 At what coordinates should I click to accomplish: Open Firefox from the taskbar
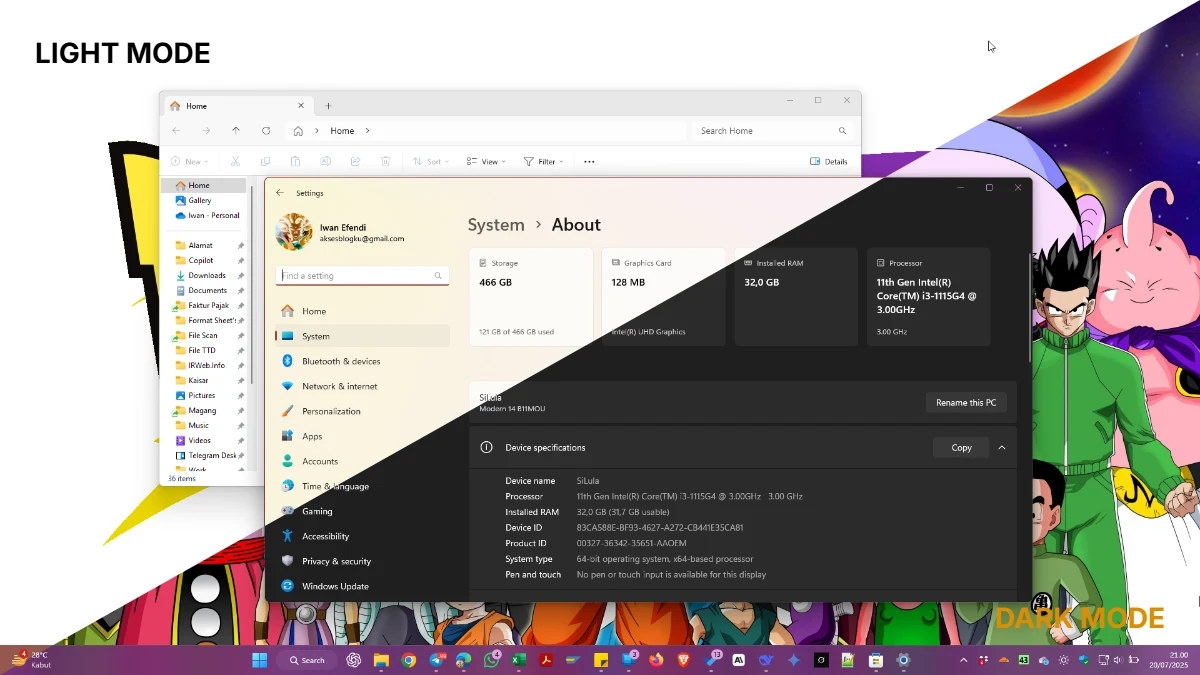[x=656, y=660]
